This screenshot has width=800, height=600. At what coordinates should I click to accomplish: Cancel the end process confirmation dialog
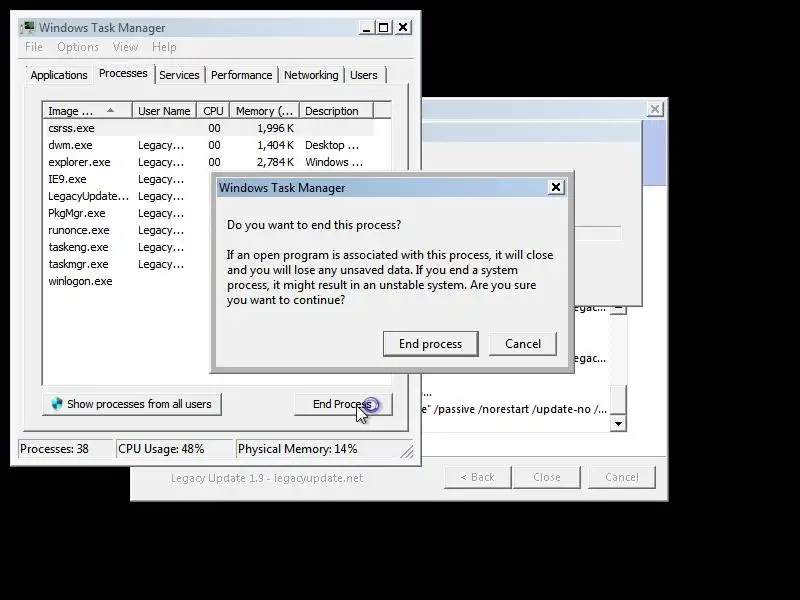tap(522, 344)
